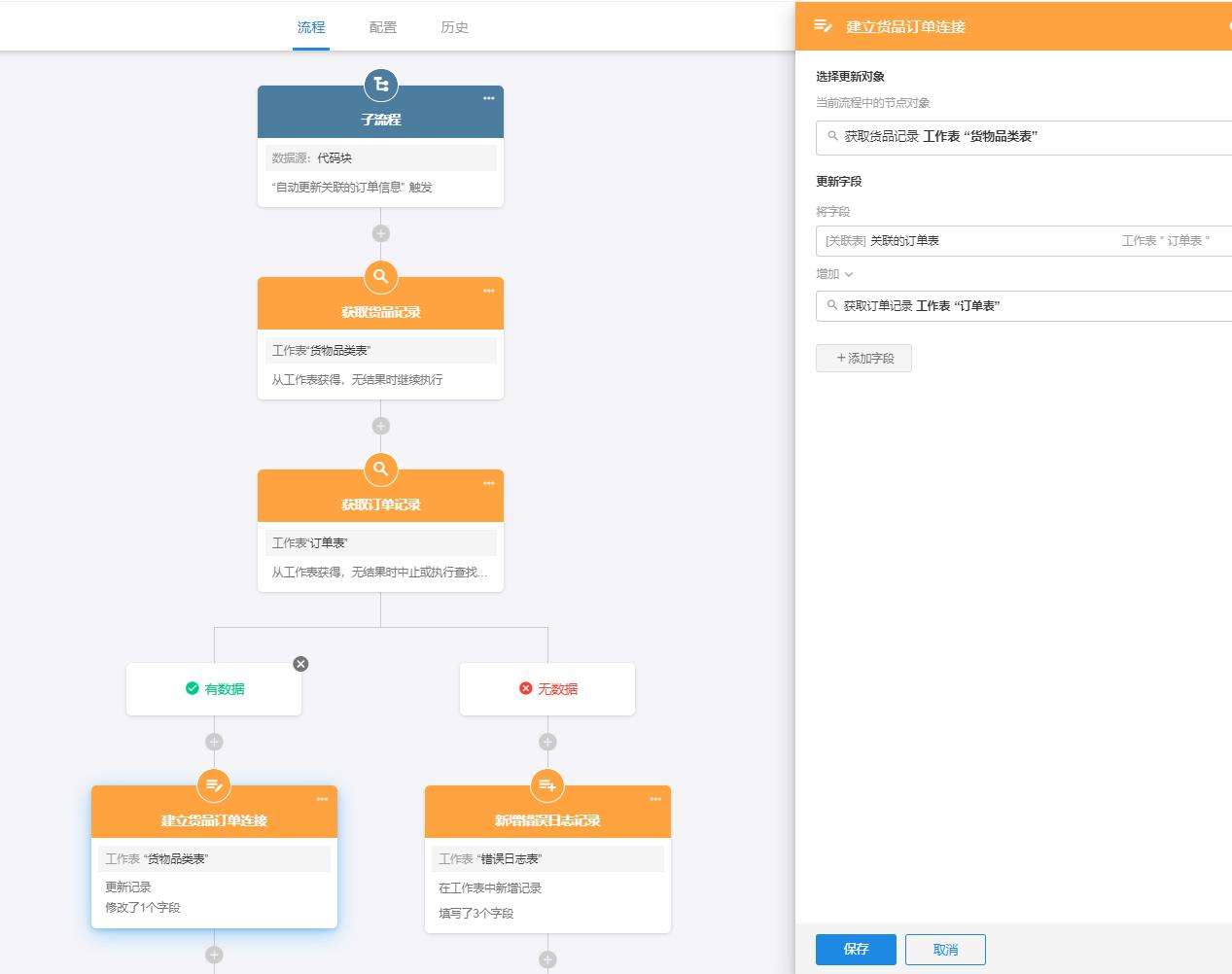This screenshot has height=974, width=1232.
Task: Click the edit icon in the panel header
Action: tap(823, 26)
